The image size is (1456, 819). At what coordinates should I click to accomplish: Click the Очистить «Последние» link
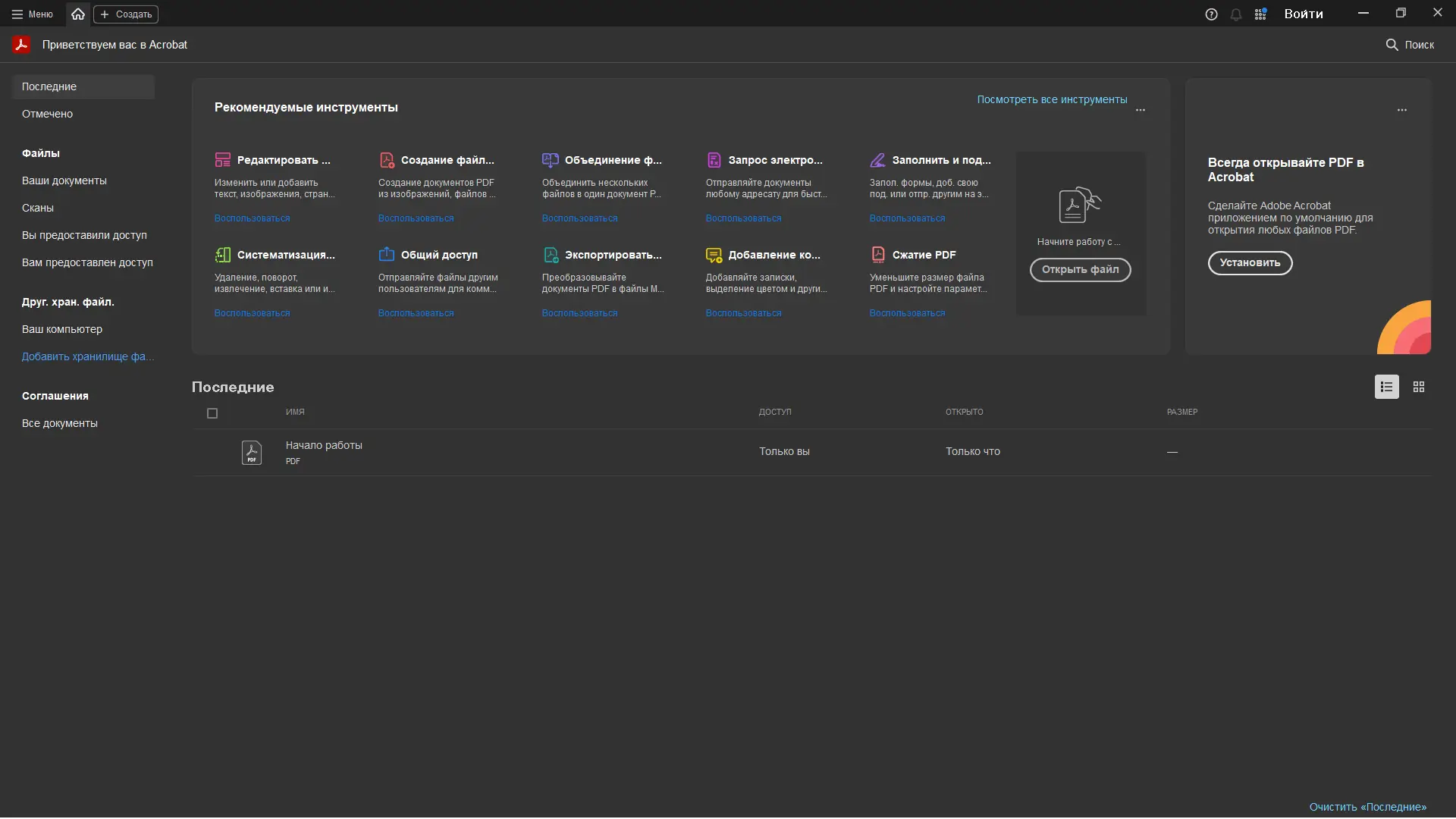(1368, 807)
